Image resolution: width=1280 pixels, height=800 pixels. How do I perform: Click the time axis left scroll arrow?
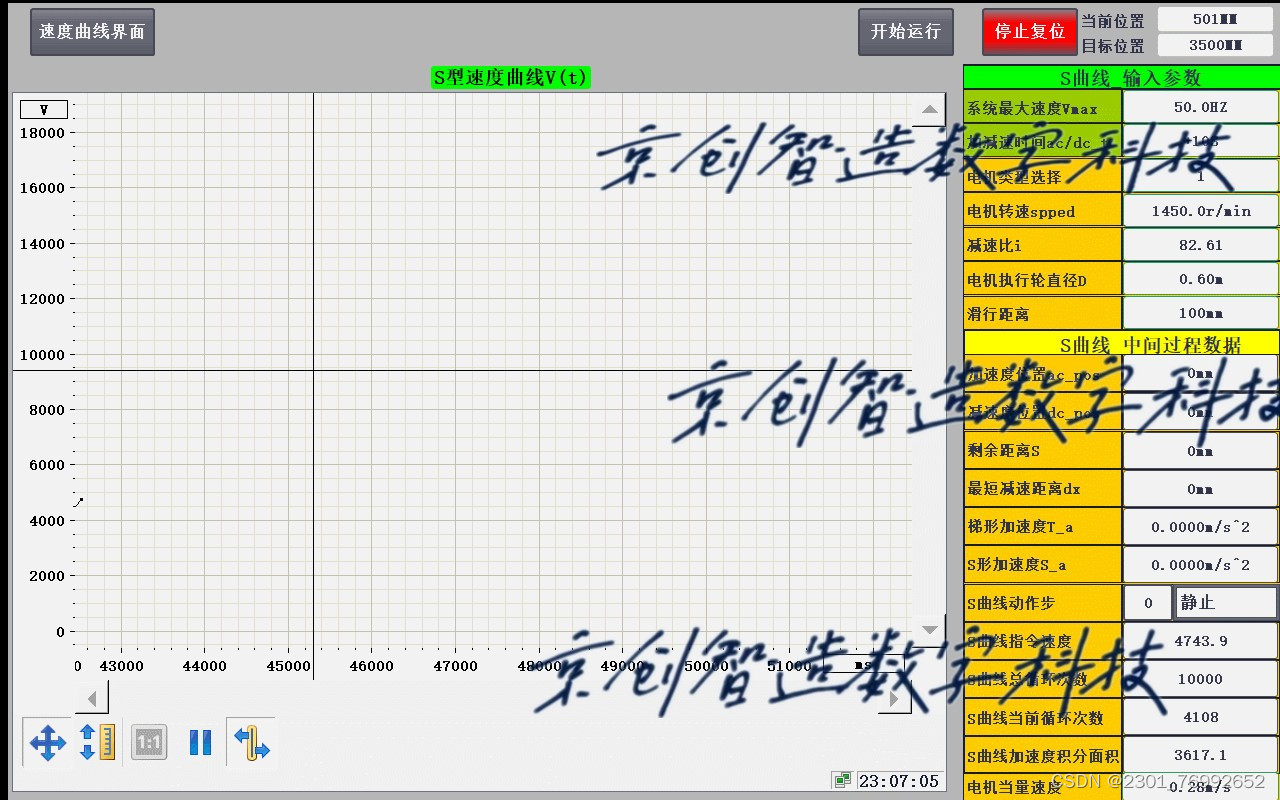[x=92, y=697]
